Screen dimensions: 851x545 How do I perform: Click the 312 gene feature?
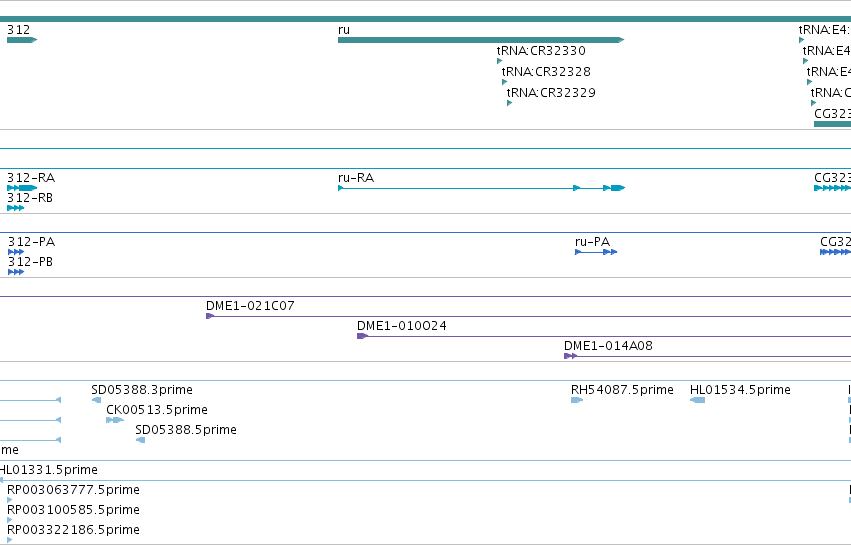pos(22,40)
